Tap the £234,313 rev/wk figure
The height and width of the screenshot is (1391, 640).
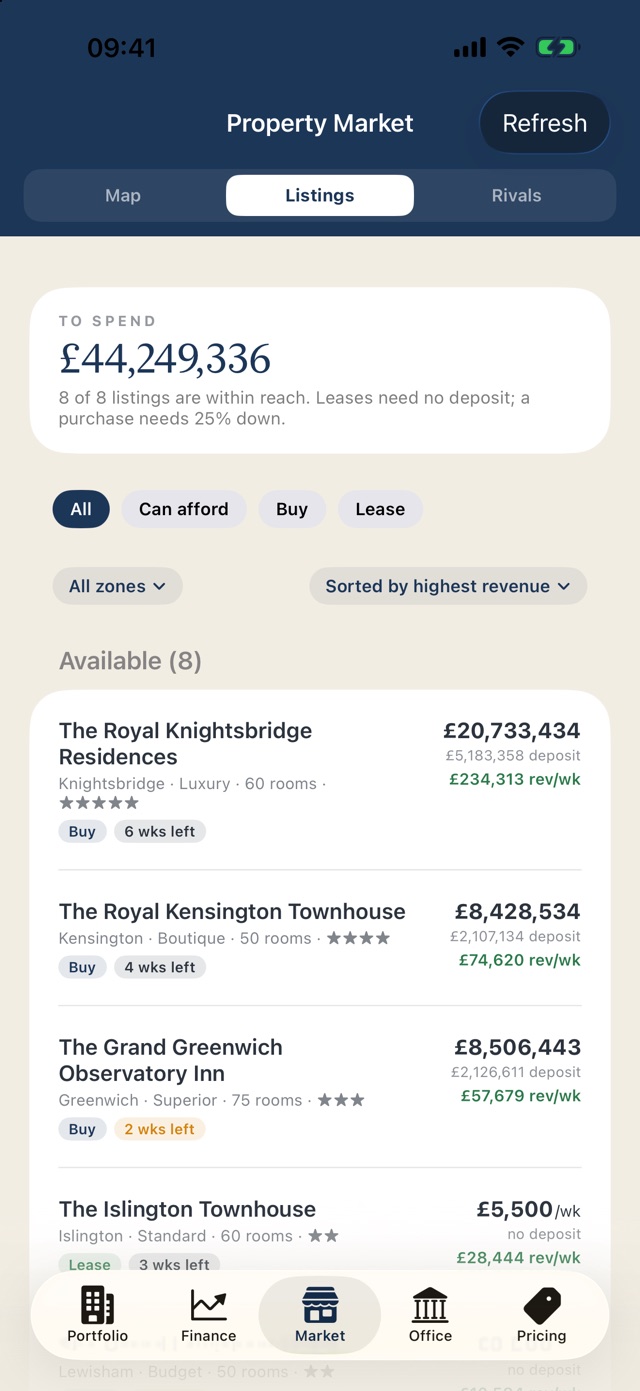(515, 779)
